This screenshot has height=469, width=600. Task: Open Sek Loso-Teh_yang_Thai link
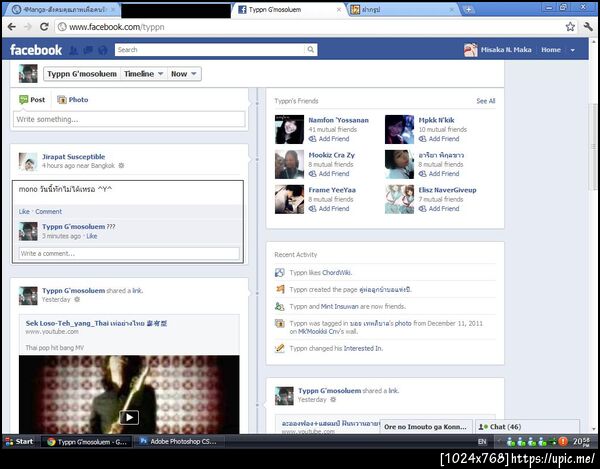96,324
